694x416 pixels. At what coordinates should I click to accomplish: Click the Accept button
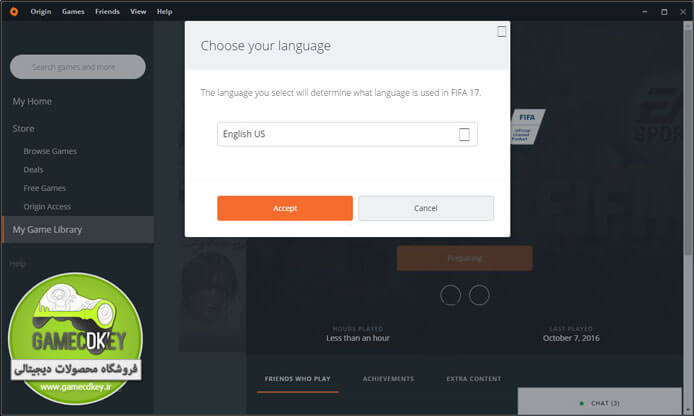(285, 208)
